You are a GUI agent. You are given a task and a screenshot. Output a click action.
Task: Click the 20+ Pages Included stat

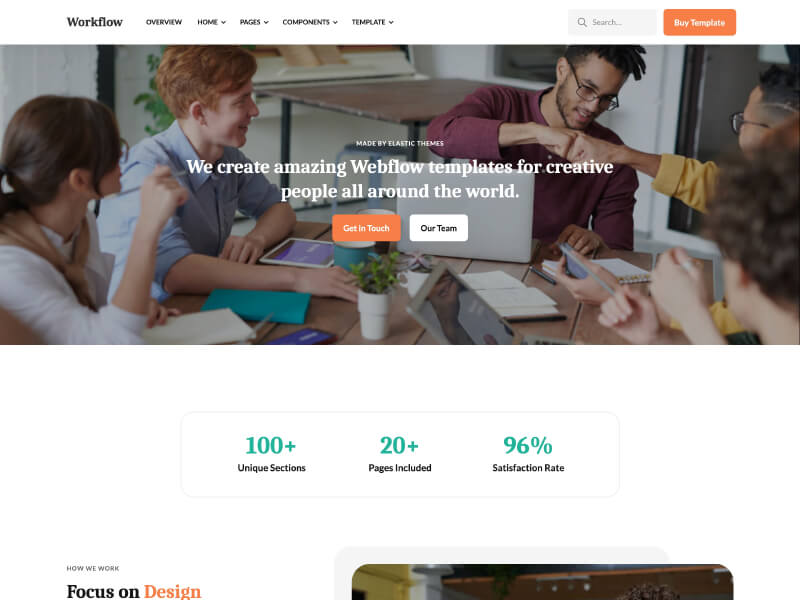coord(400,454)
